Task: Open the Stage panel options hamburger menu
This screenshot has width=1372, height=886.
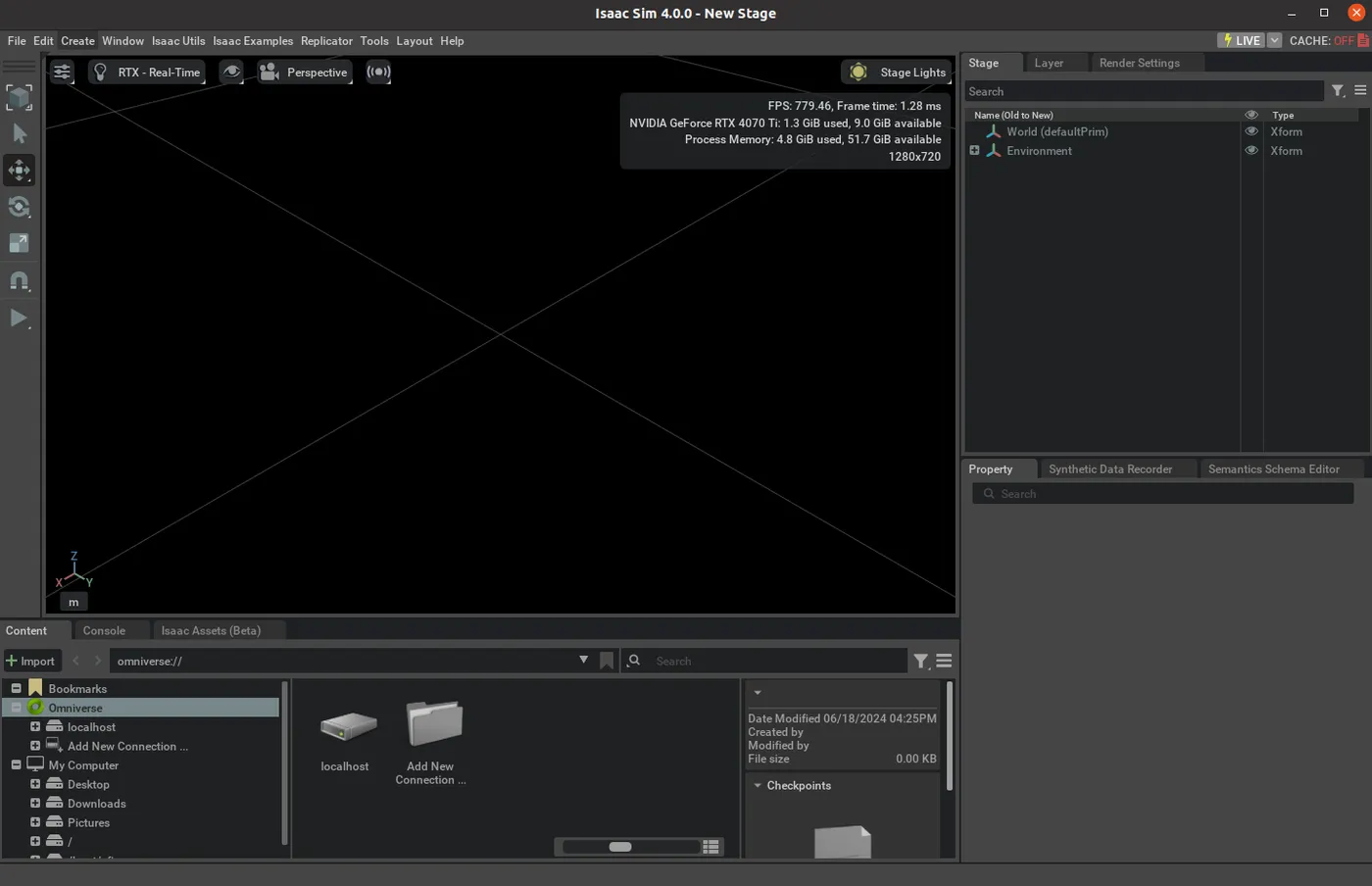Action: [1360, 90]
